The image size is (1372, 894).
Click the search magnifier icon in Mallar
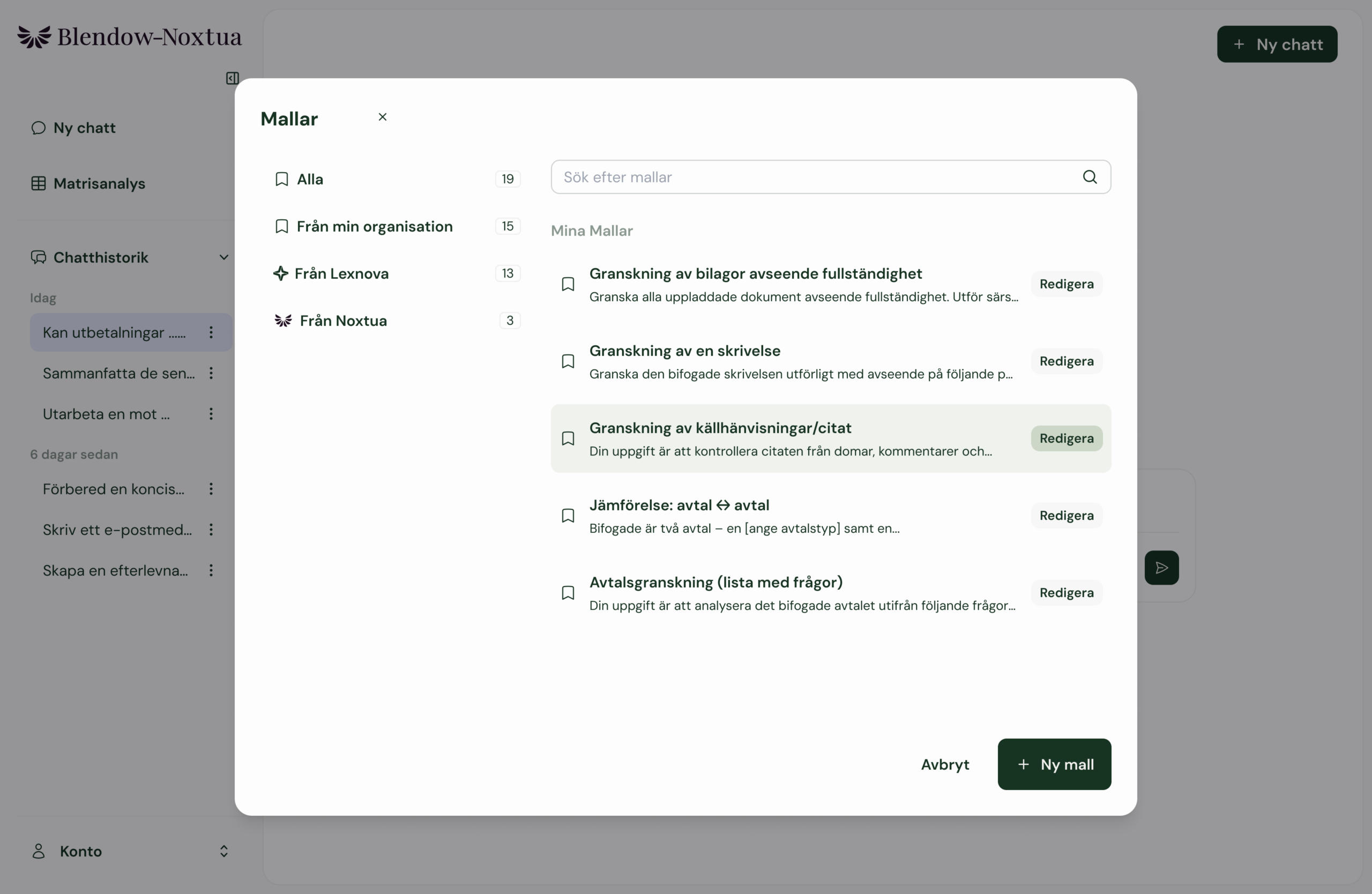click(1090, 177)
